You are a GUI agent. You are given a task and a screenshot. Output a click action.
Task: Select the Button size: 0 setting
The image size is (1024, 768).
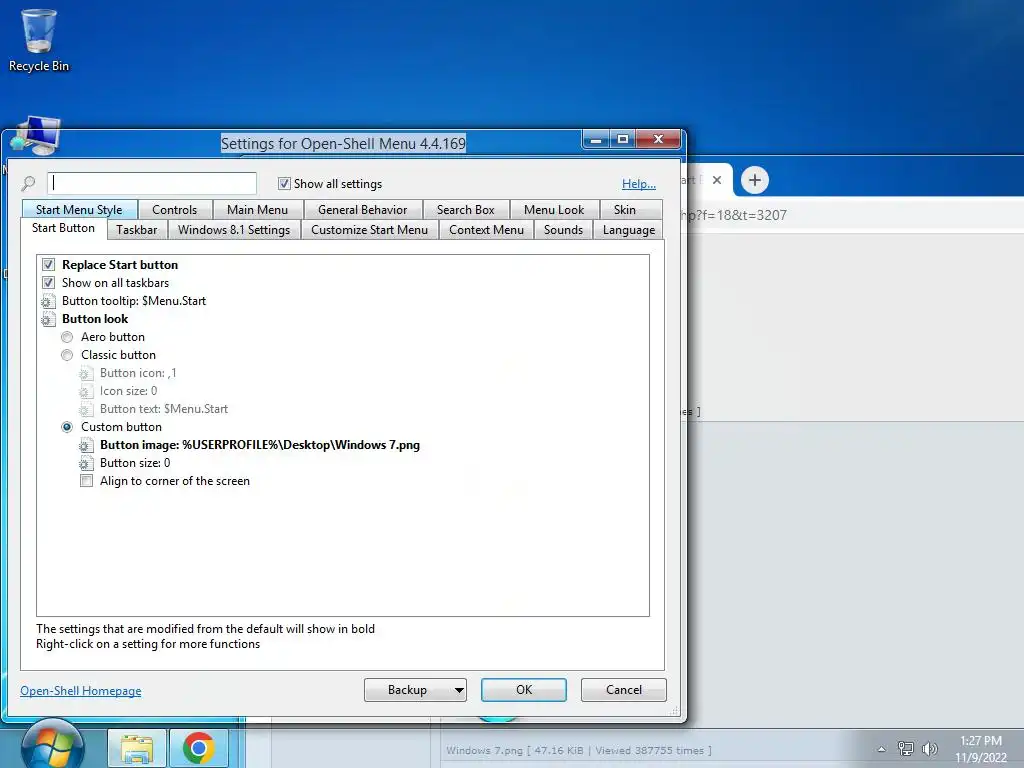[x=135, y=463]
